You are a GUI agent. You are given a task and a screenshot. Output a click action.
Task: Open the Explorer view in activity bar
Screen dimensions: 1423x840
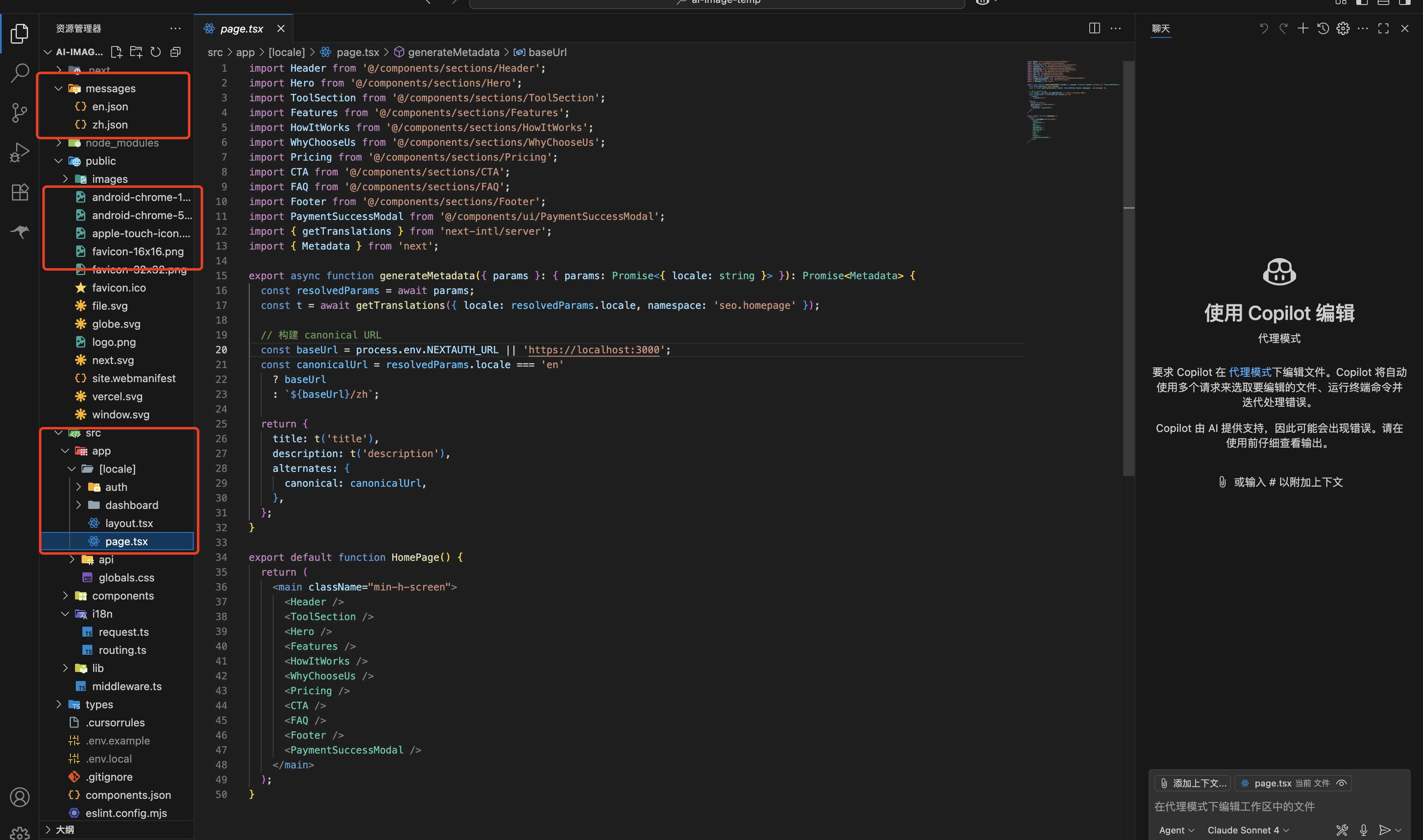(x=19, y=34)
